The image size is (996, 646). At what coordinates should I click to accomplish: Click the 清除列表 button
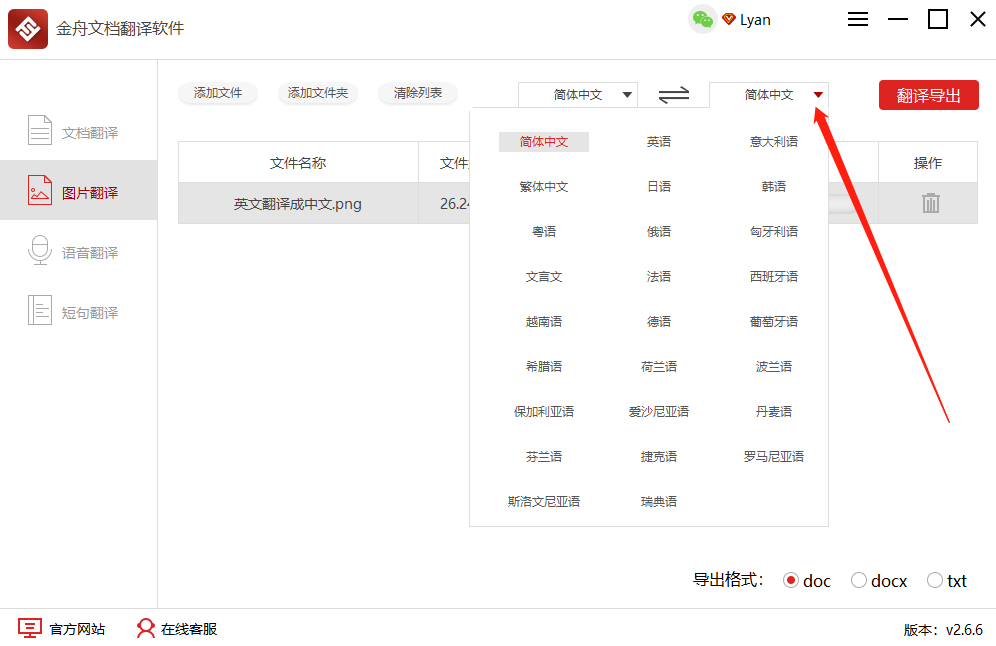point(417,93)
